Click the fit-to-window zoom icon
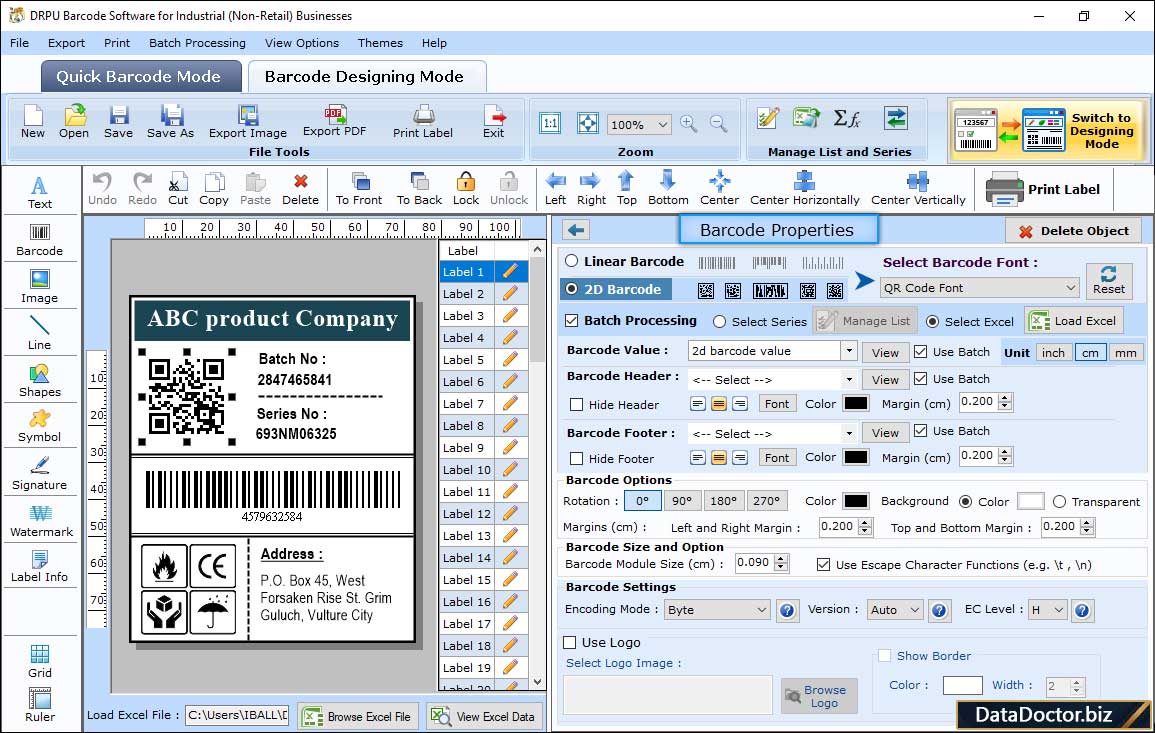Image resolution: width=1155 pixels, height=733 pixels. (x=588, y=123)
